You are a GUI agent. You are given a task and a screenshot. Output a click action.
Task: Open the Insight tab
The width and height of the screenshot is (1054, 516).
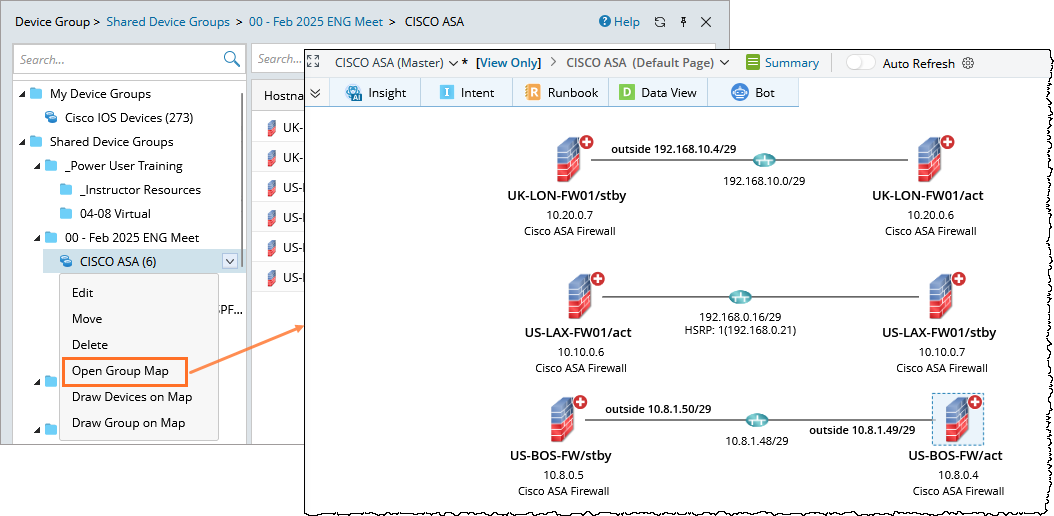pos(376,93)
